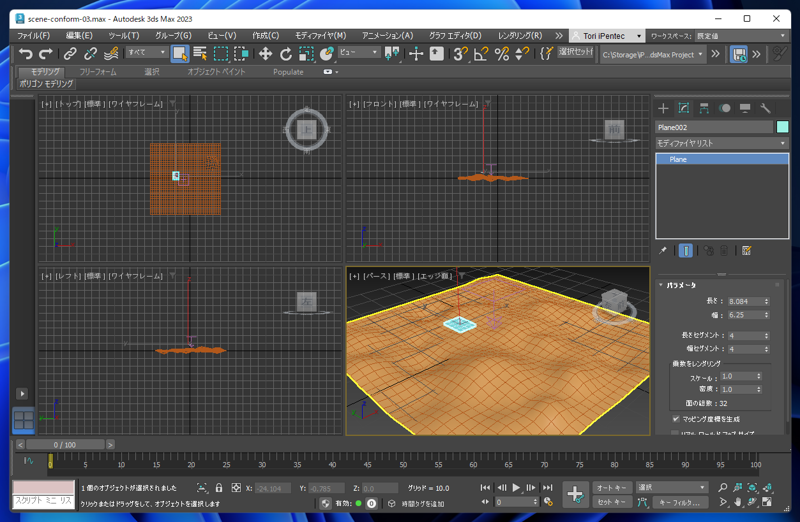Click Use Pivot Point Center icon
This screenshot has width=800, height=522.
click(x=392, y=54)
